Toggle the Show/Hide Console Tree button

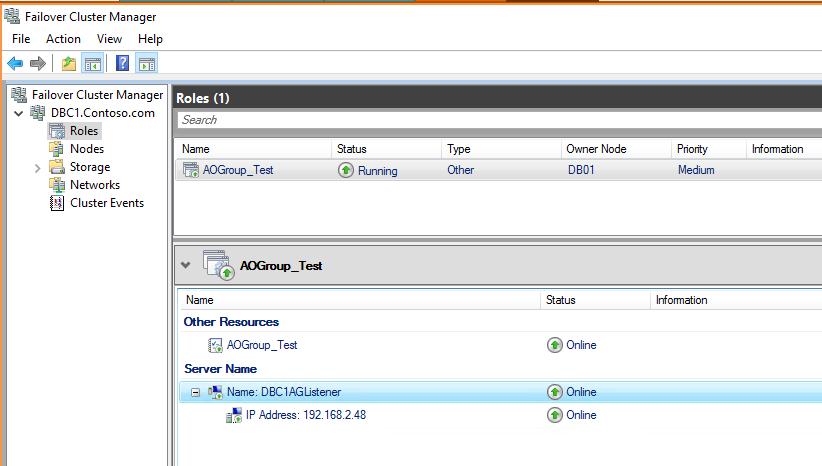[92, 64]
